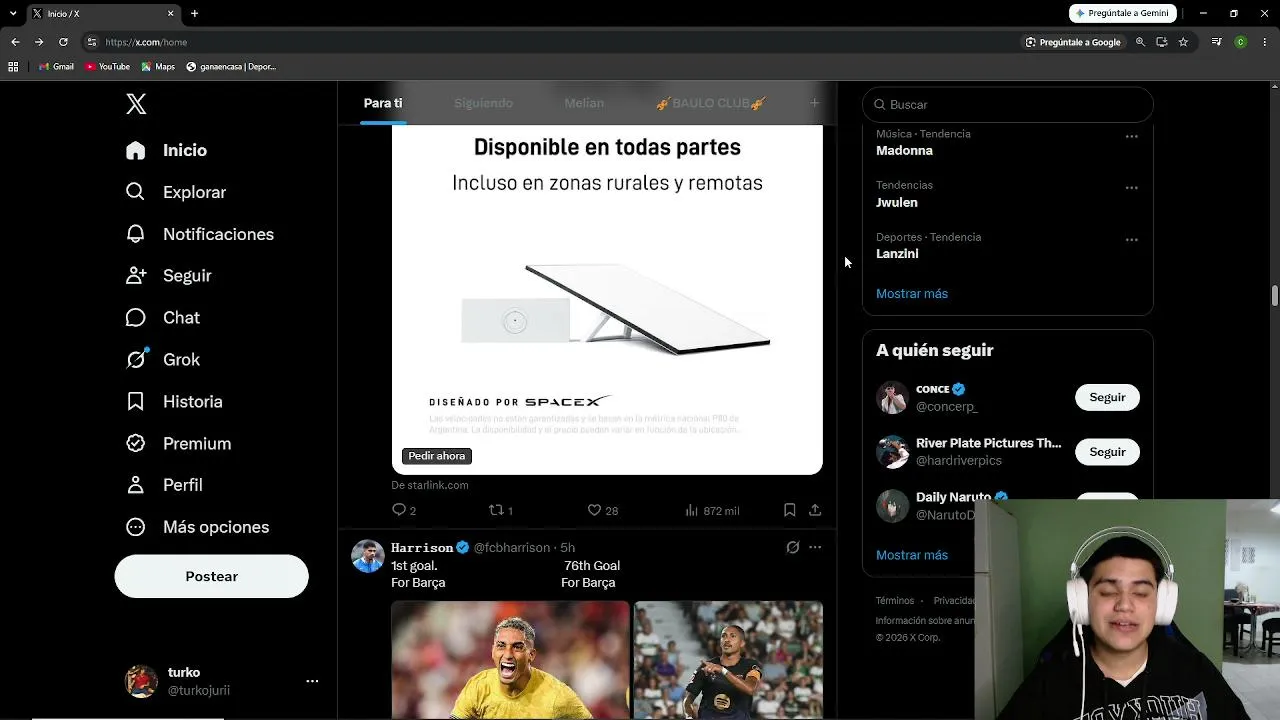Viewport: 1280px width, 720px height.
Task: Click the Chrome forward arrow
Action: (x=39, y=42)
